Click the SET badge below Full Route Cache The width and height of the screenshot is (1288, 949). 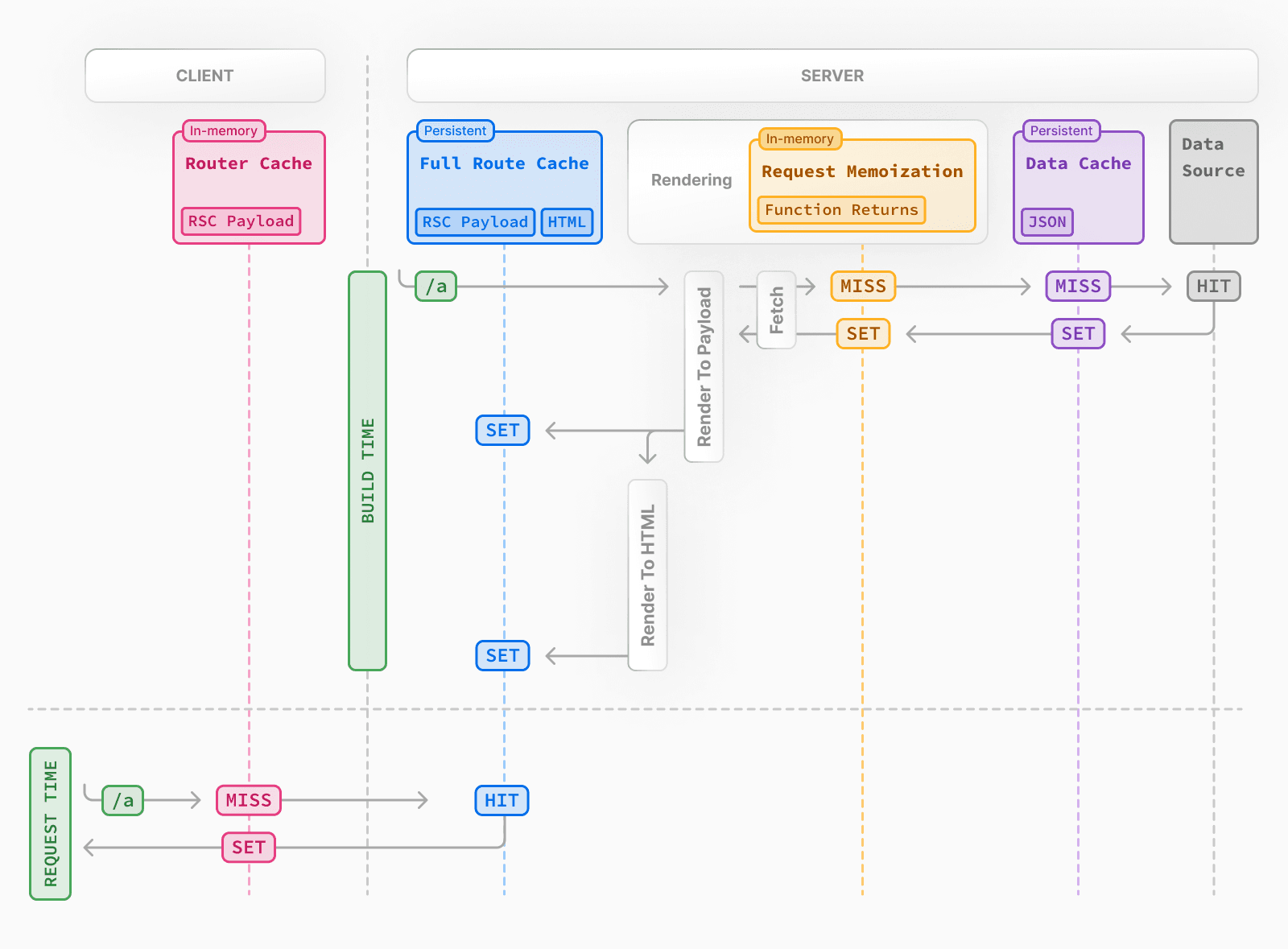click(502, 431)
